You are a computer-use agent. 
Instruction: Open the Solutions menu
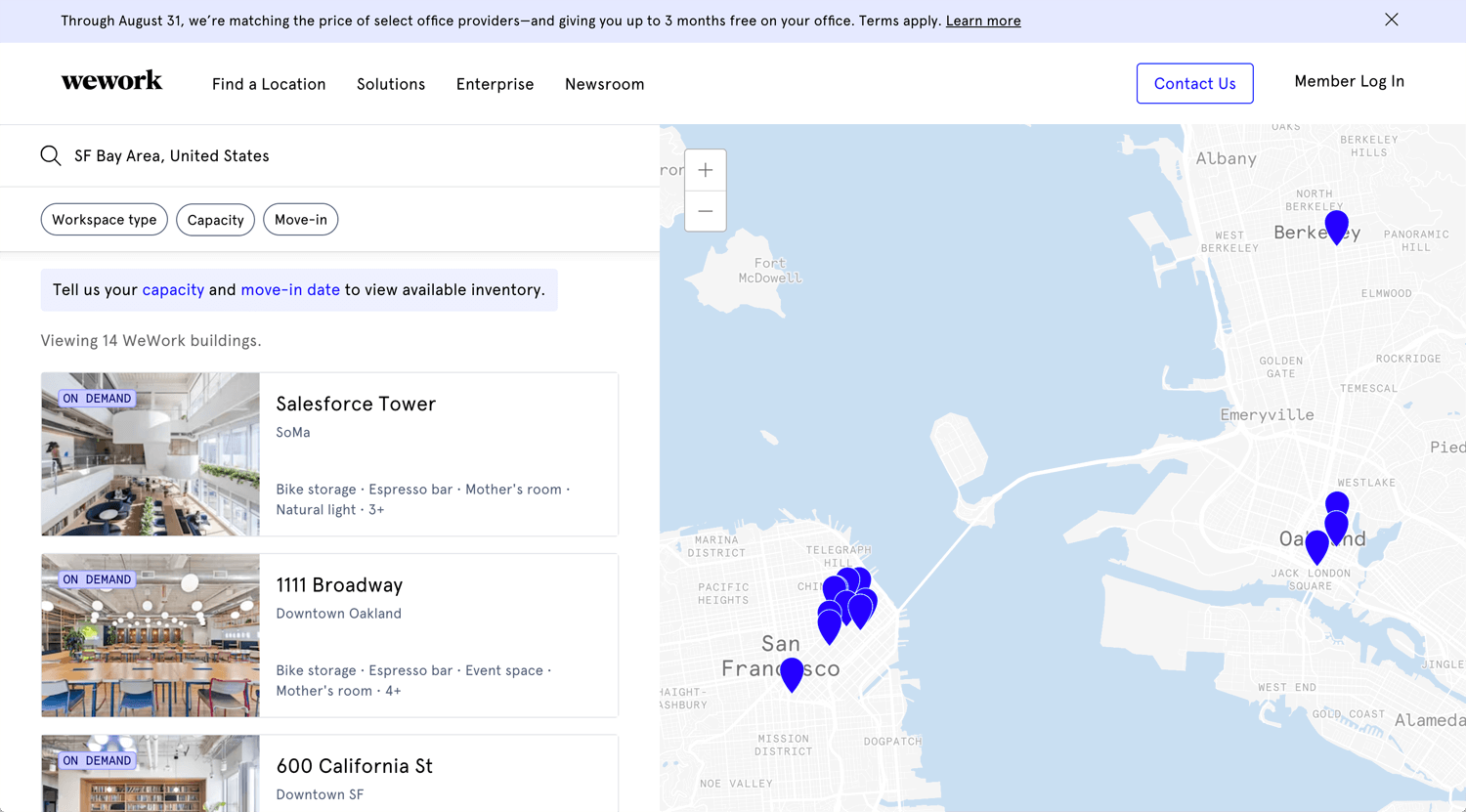point(391,84)
